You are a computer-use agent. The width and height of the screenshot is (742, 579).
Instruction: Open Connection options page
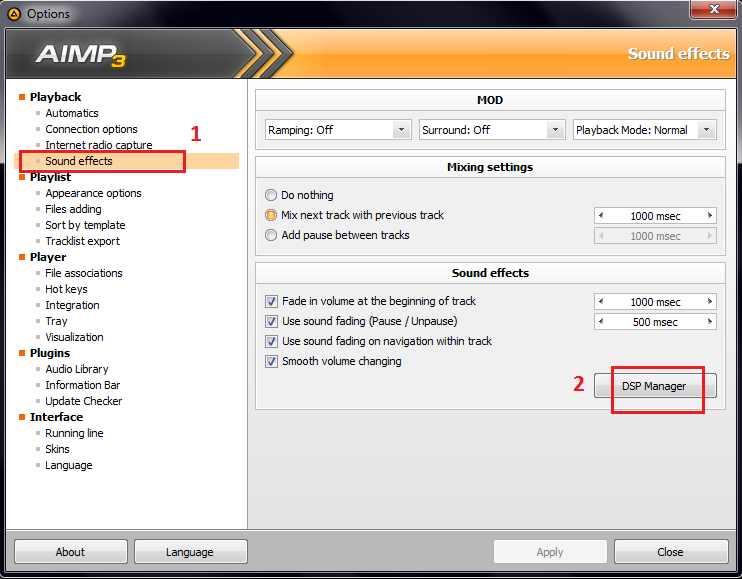coord(91,129)
